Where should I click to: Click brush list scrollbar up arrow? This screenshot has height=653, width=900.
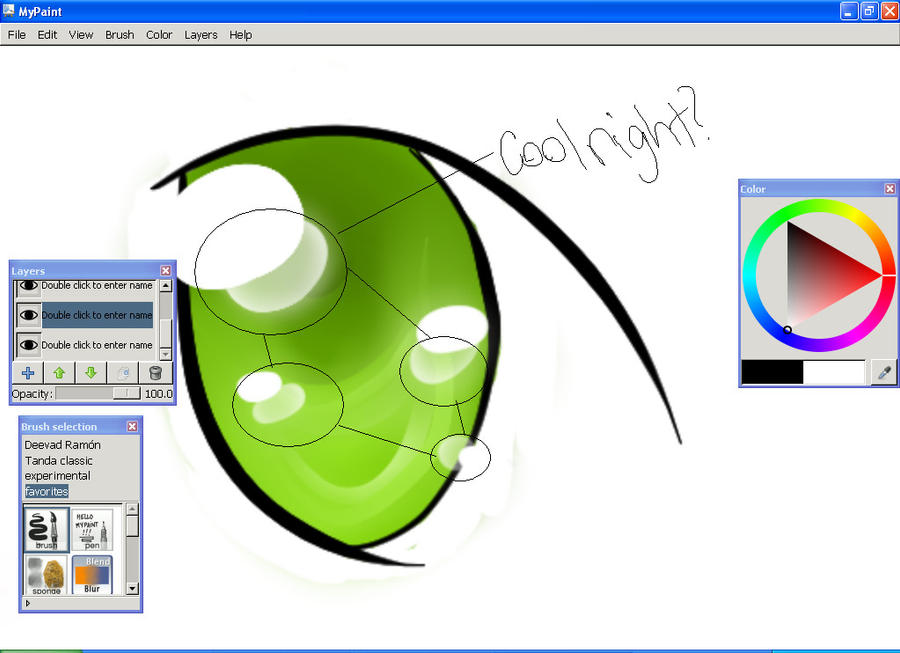132,509
